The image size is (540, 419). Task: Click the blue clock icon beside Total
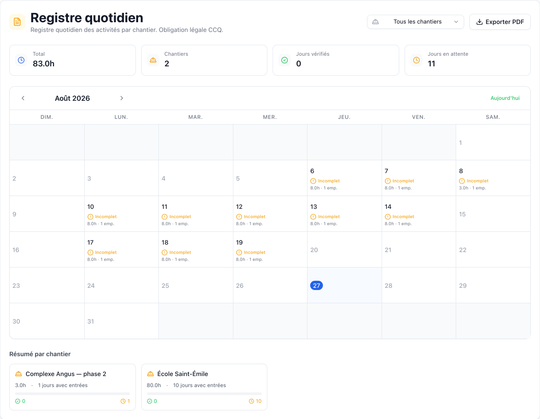coord(21,60)
